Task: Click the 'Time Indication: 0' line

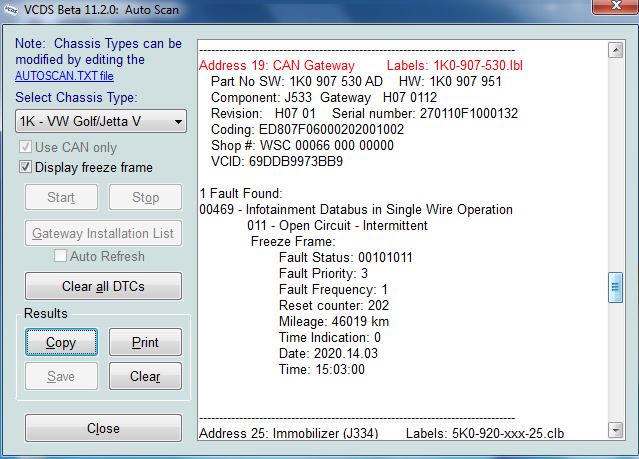Action: click(330, 338)
